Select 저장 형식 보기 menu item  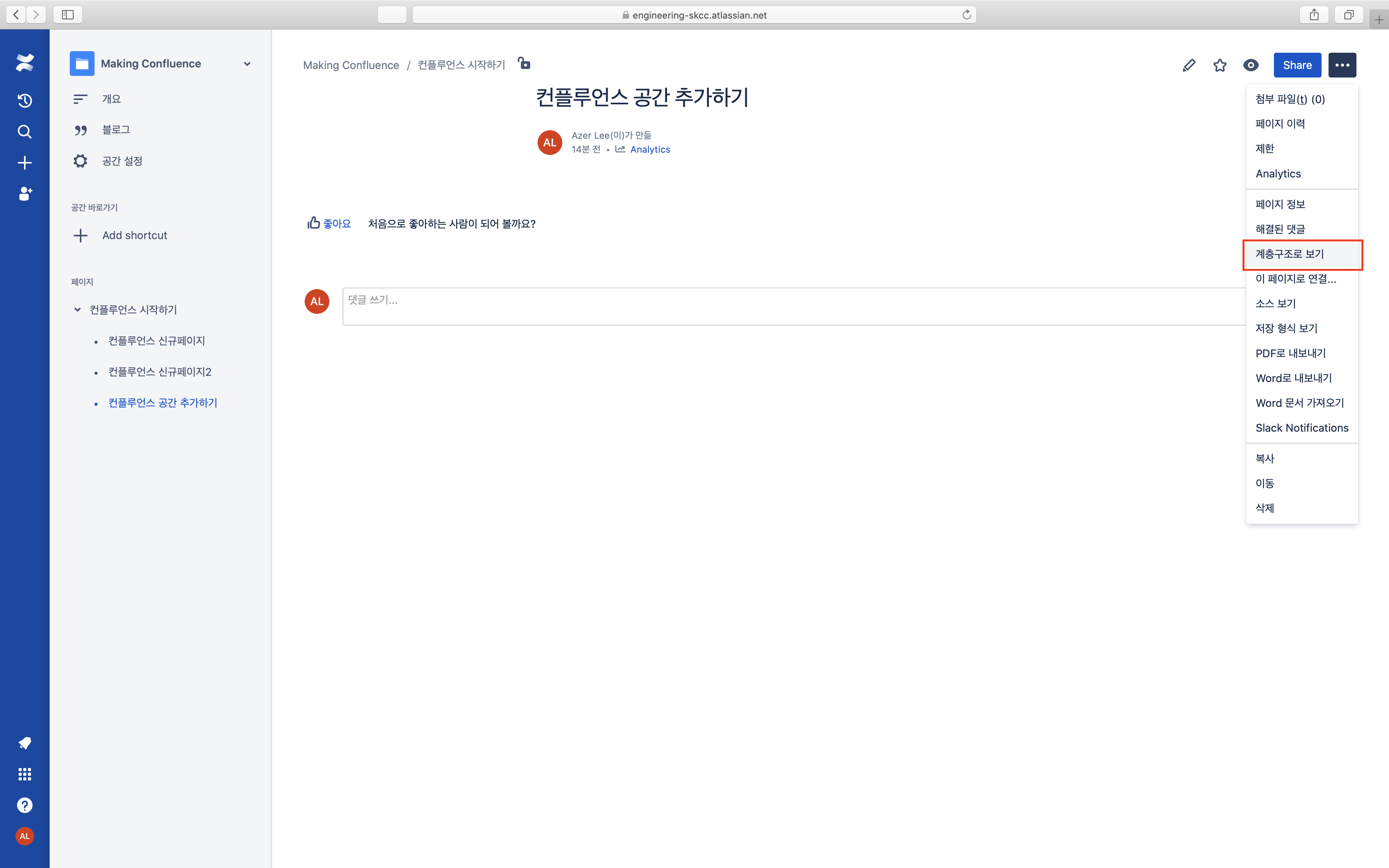click(x=1302, y=328)
